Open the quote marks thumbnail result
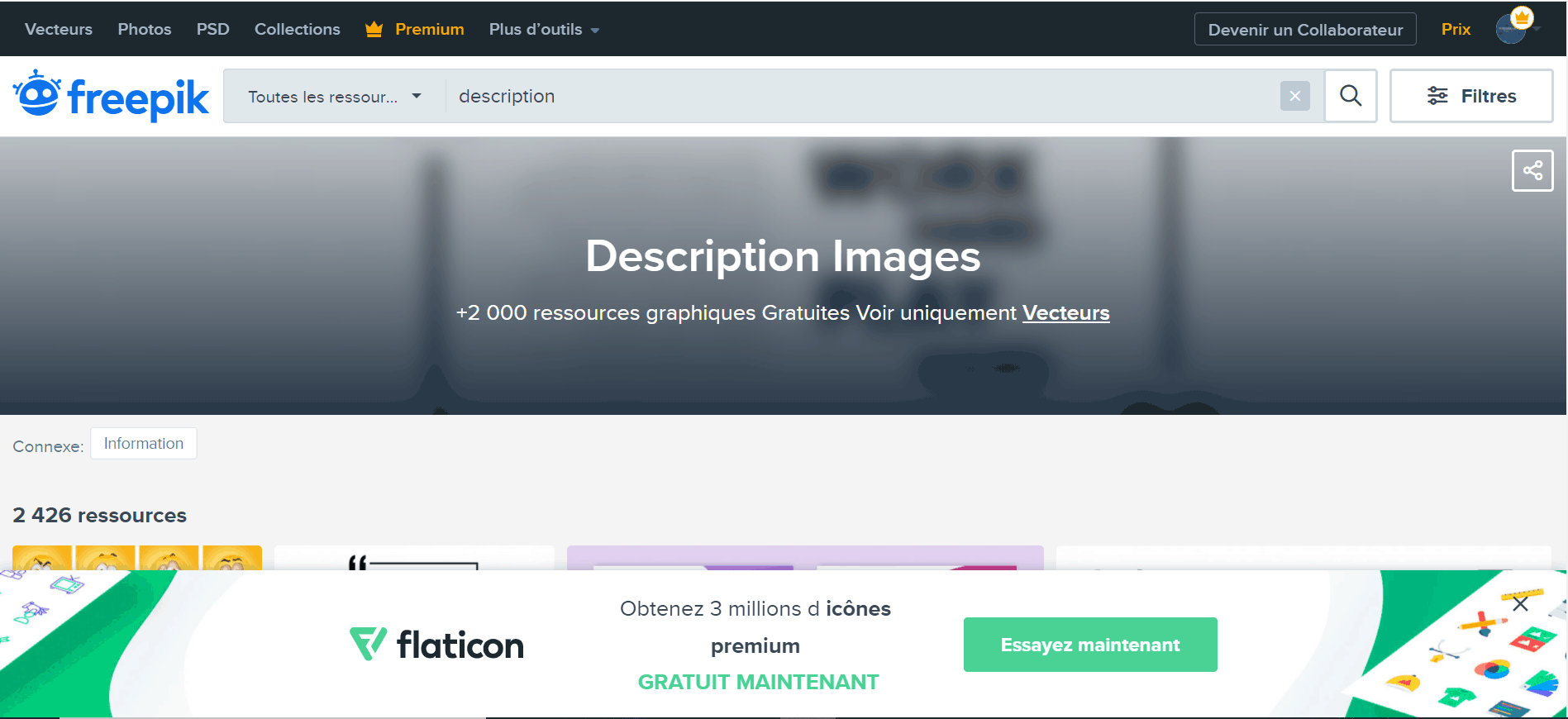 click(414, 558)
